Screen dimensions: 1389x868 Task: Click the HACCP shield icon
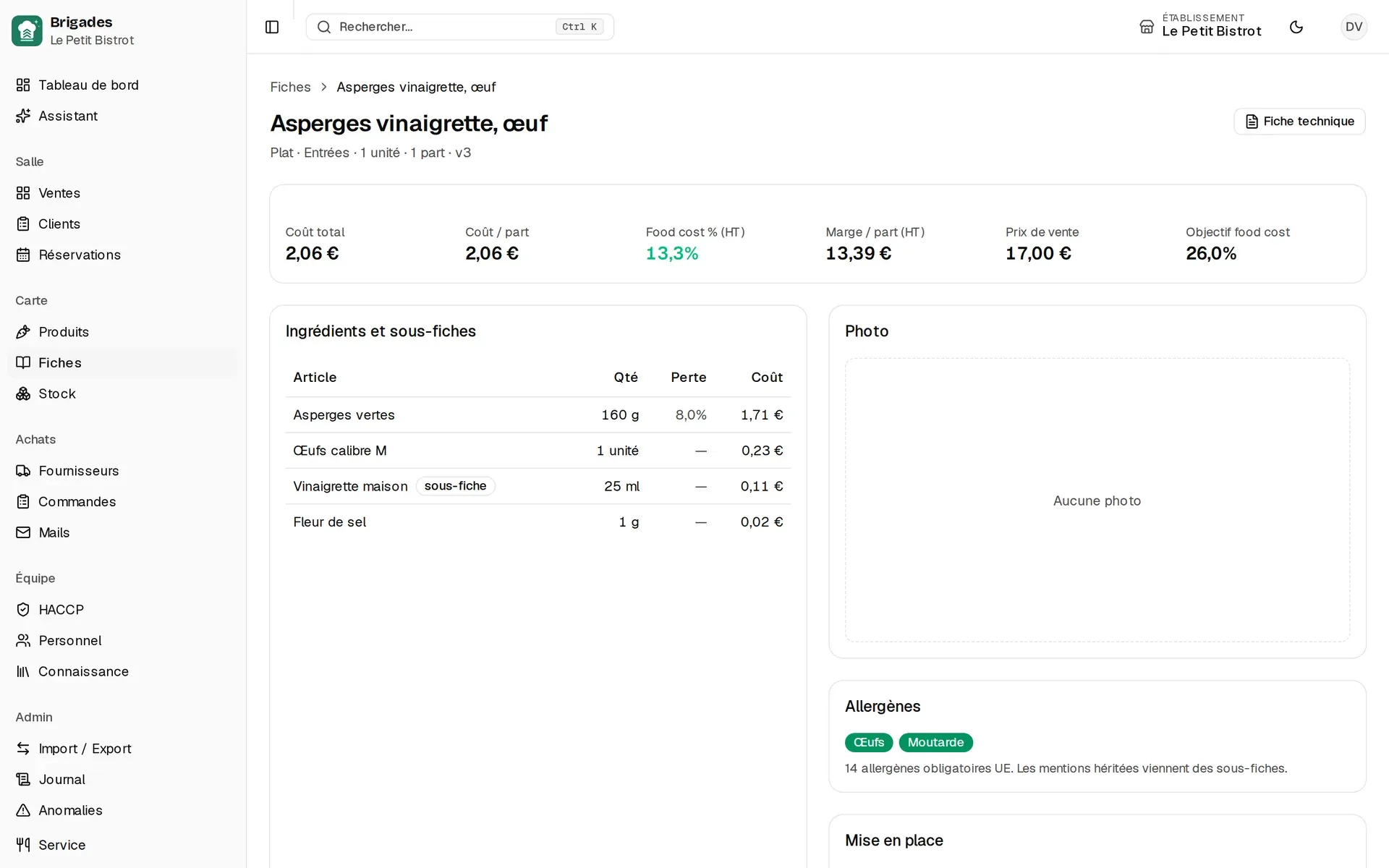click(23, 610)
